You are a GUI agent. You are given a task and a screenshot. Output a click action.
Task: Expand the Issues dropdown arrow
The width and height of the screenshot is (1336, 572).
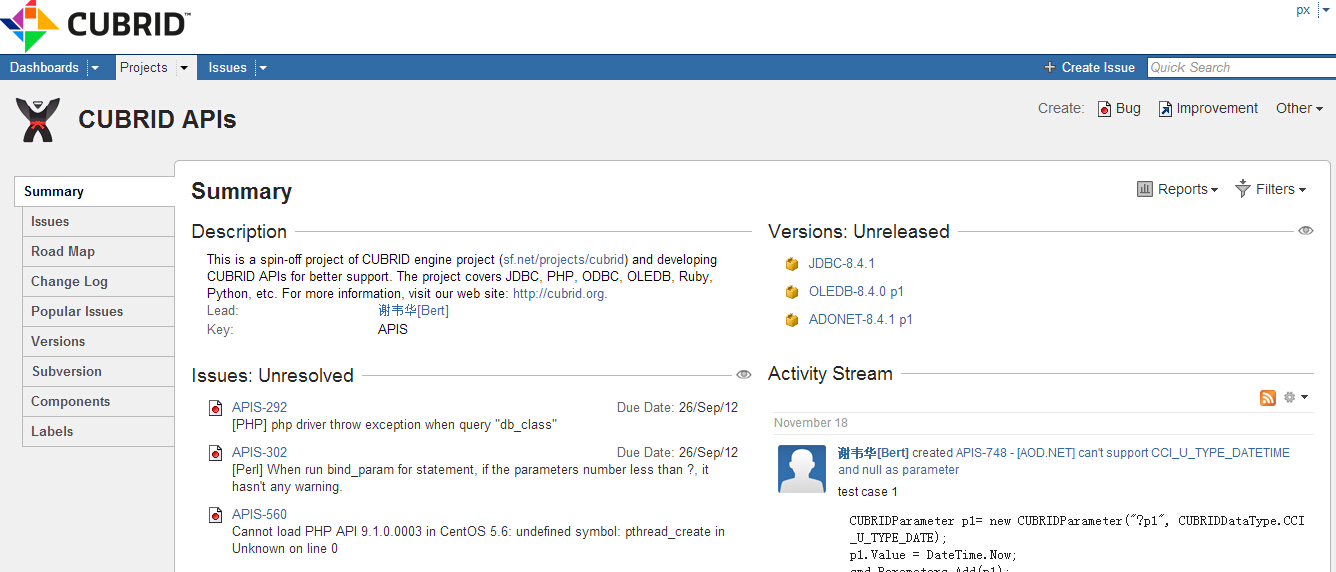point(262,68)
